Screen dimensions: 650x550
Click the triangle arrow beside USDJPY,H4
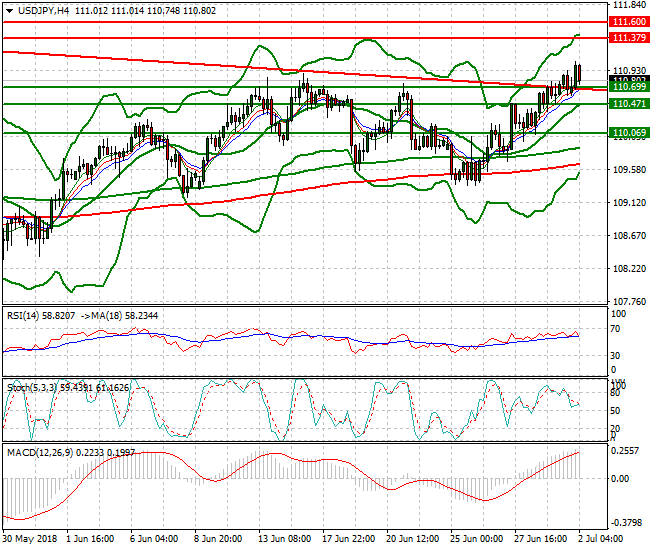pos(10,11)
